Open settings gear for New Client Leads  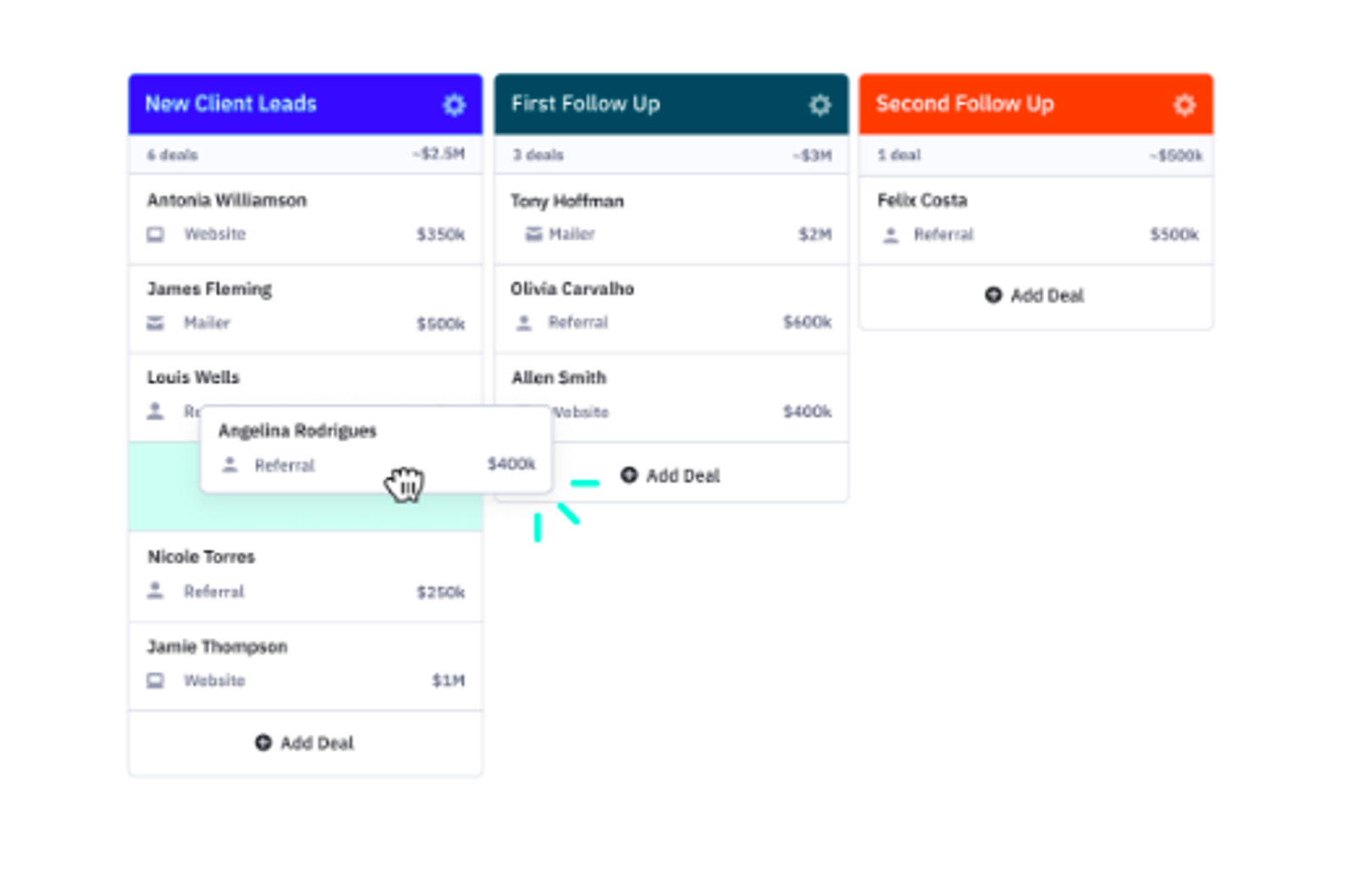[454, 105]
